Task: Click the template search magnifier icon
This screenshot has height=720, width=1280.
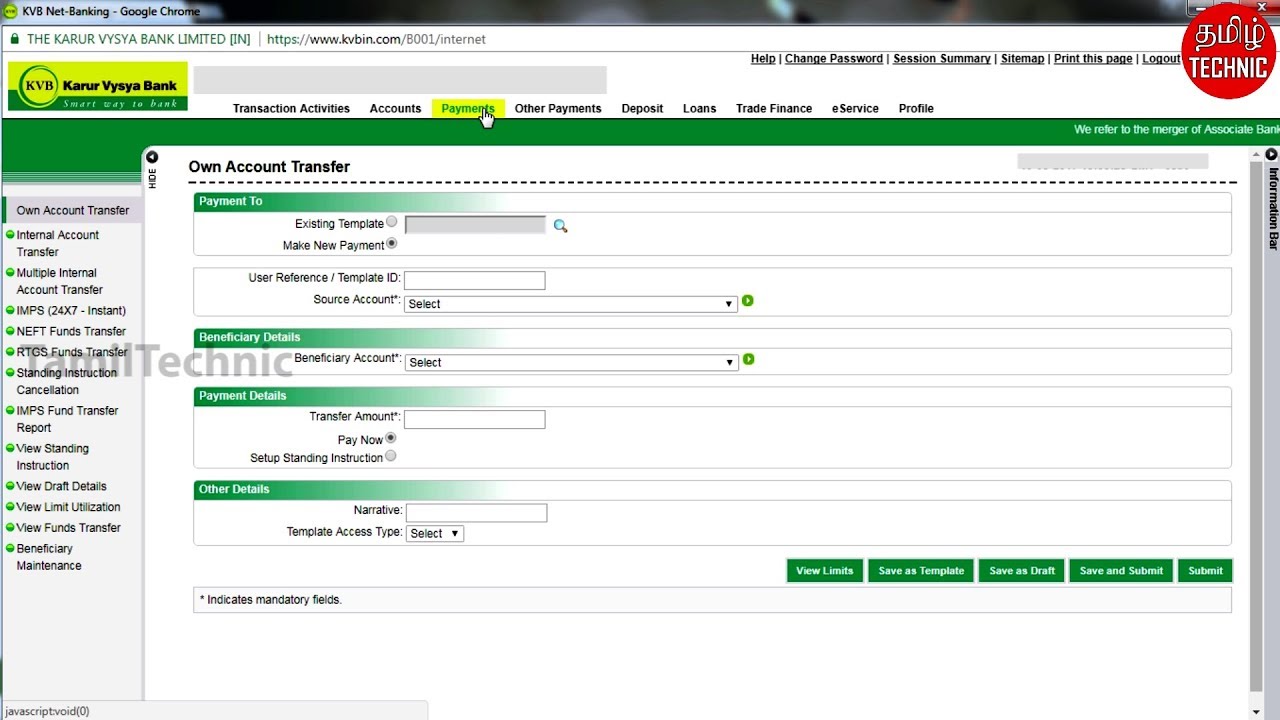Action: pos(560,227)
